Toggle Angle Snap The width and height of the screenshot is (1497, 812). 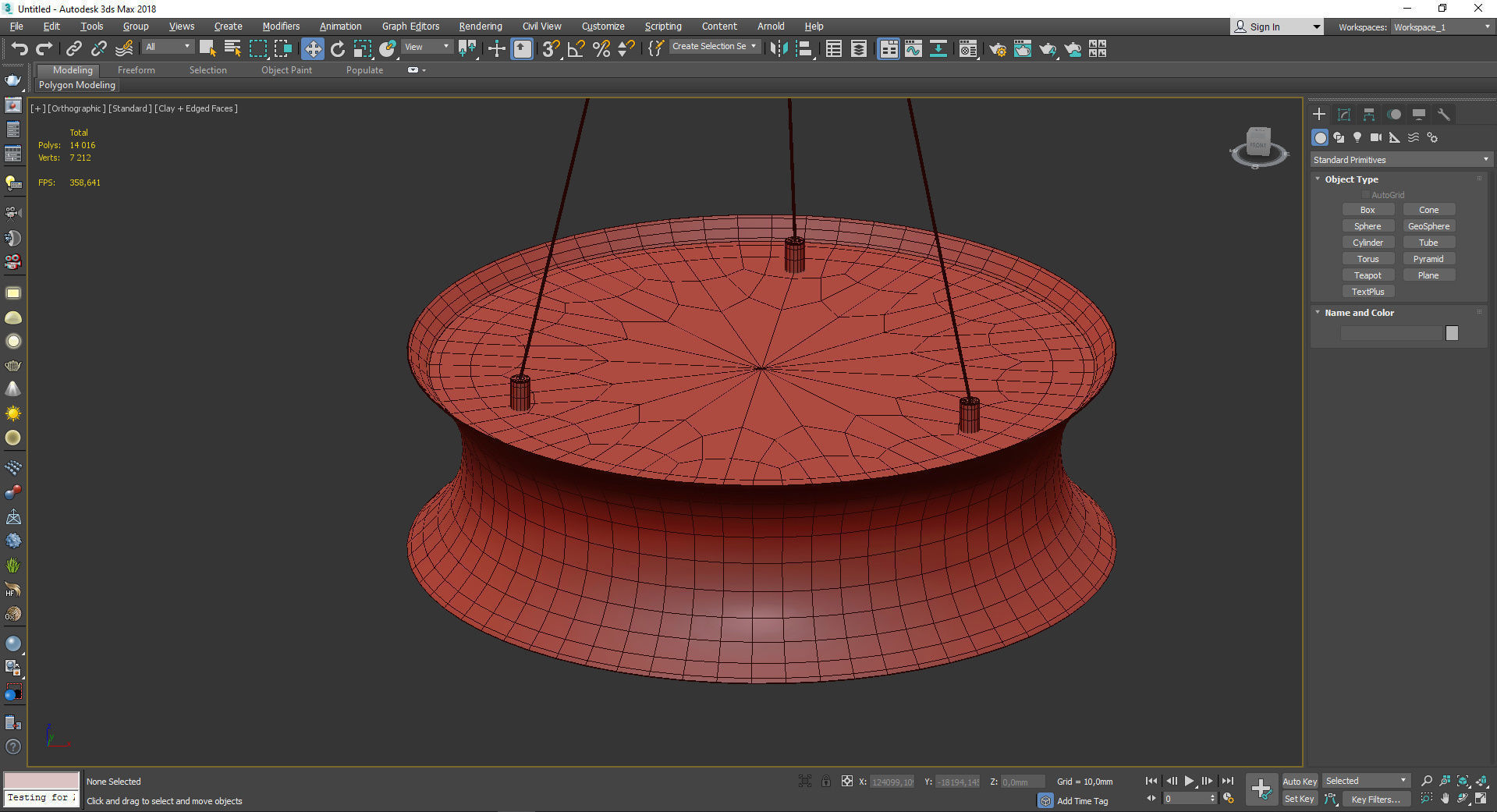click(576, 49)
